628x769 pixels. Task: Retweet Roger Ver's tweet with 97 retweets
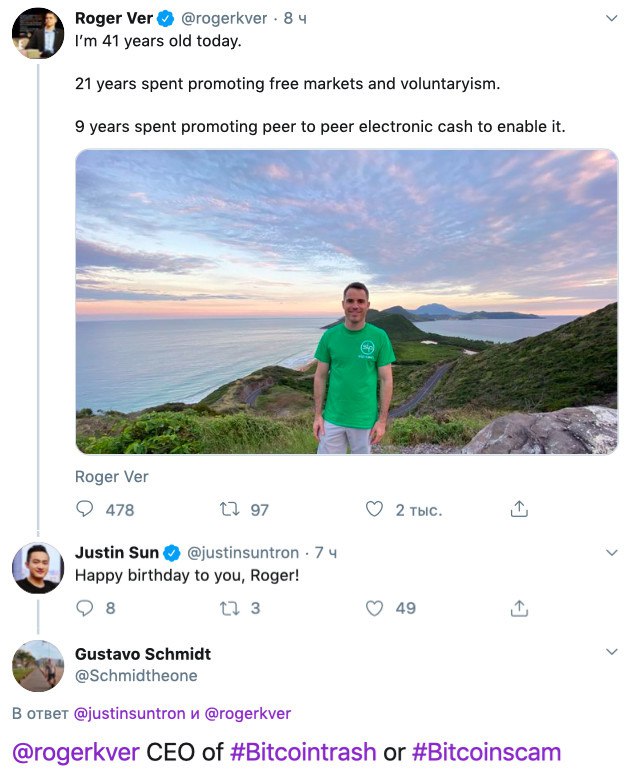tap(229, 509)
